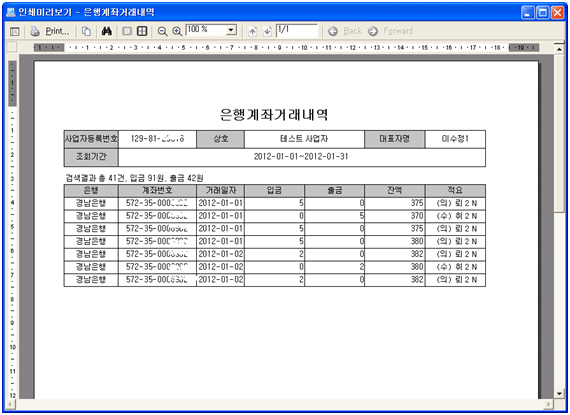Click the printer icon in toolbar
Viewport: 570px width, 415px height.
click(x=35, y=32)
